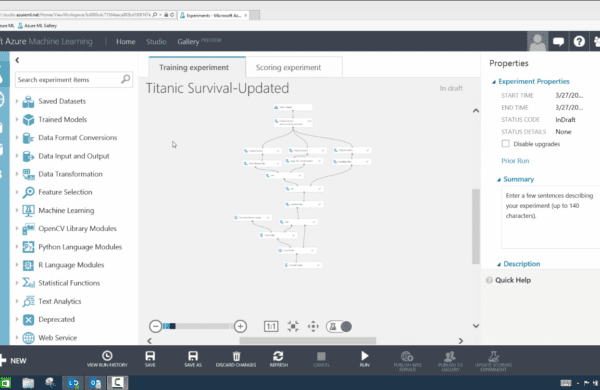Open the Prior Run link

click(515, 161)
